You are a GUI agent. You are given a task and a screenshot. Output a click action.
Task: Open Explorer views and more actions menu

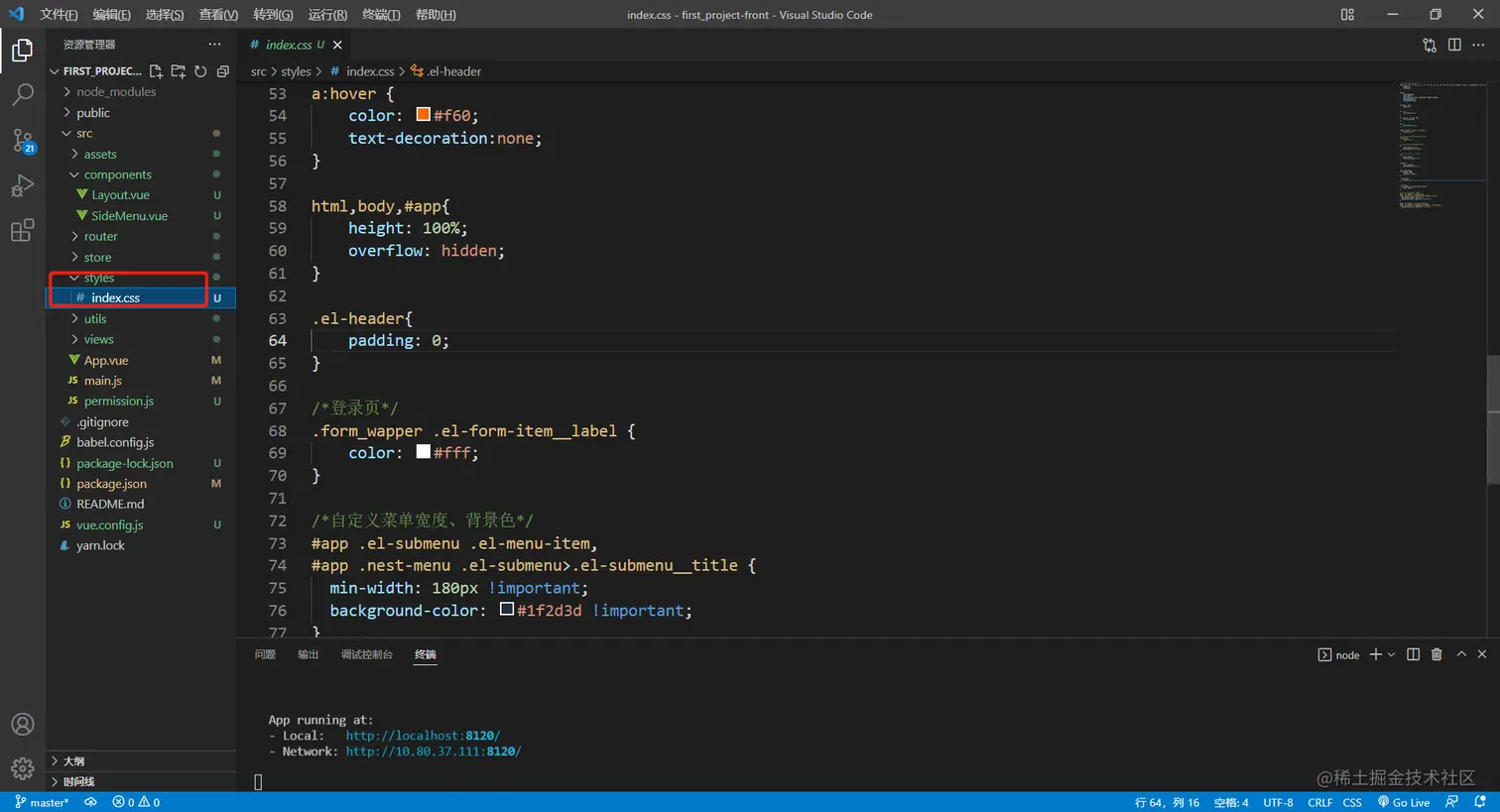pos(214,45)
